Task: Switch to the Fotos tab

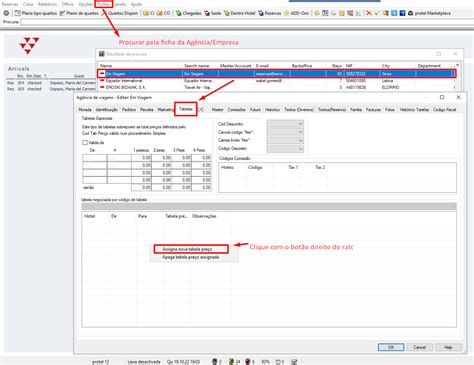Action: pos(390,109)
